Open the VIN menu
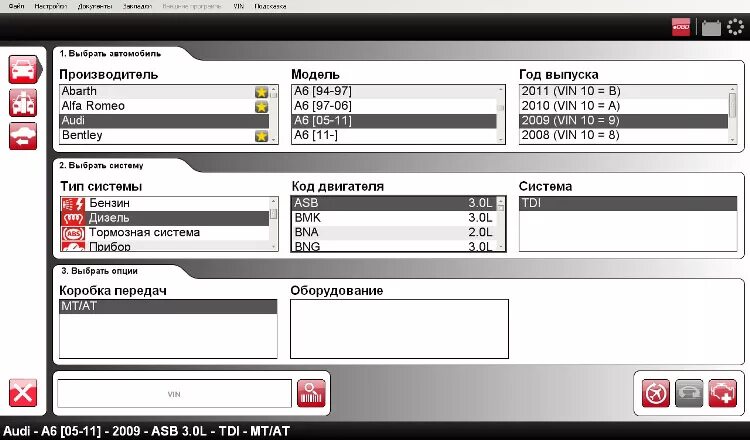Viewport: 750px width, 440px height. [x=238, y=6]
